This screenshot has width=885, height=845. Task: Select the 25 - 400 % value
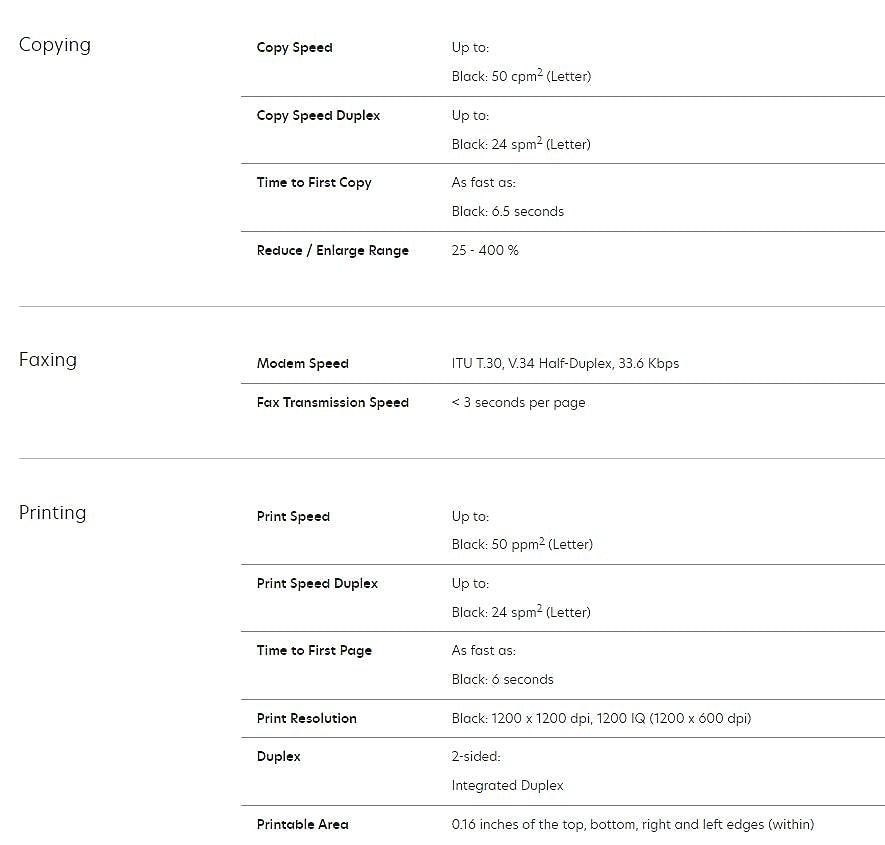point(485,251)
